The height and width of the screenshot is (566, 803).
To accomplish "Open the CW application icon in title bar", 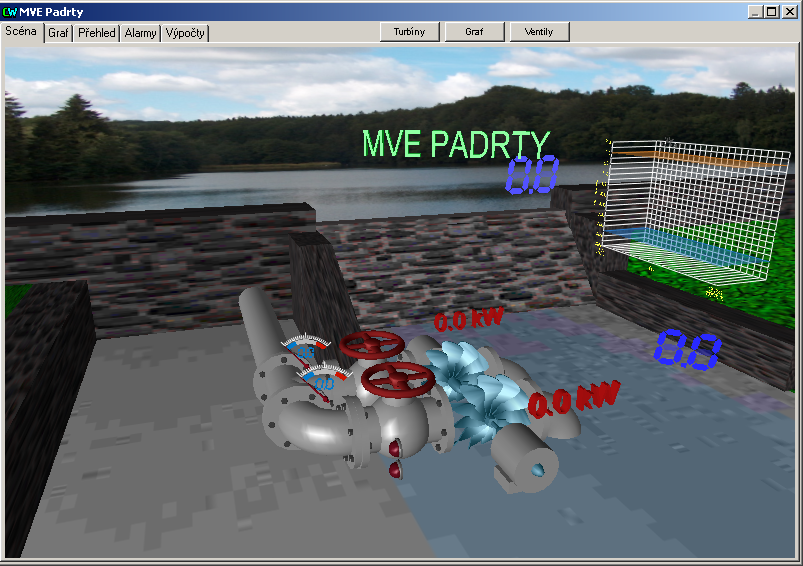I will [10, 11].
